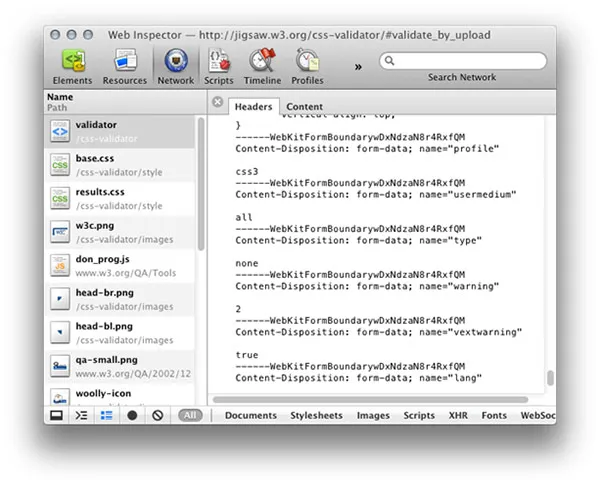Show the console drawer
Image resolution: width=600 pixels, height=480 pixels.
(81, 414)
